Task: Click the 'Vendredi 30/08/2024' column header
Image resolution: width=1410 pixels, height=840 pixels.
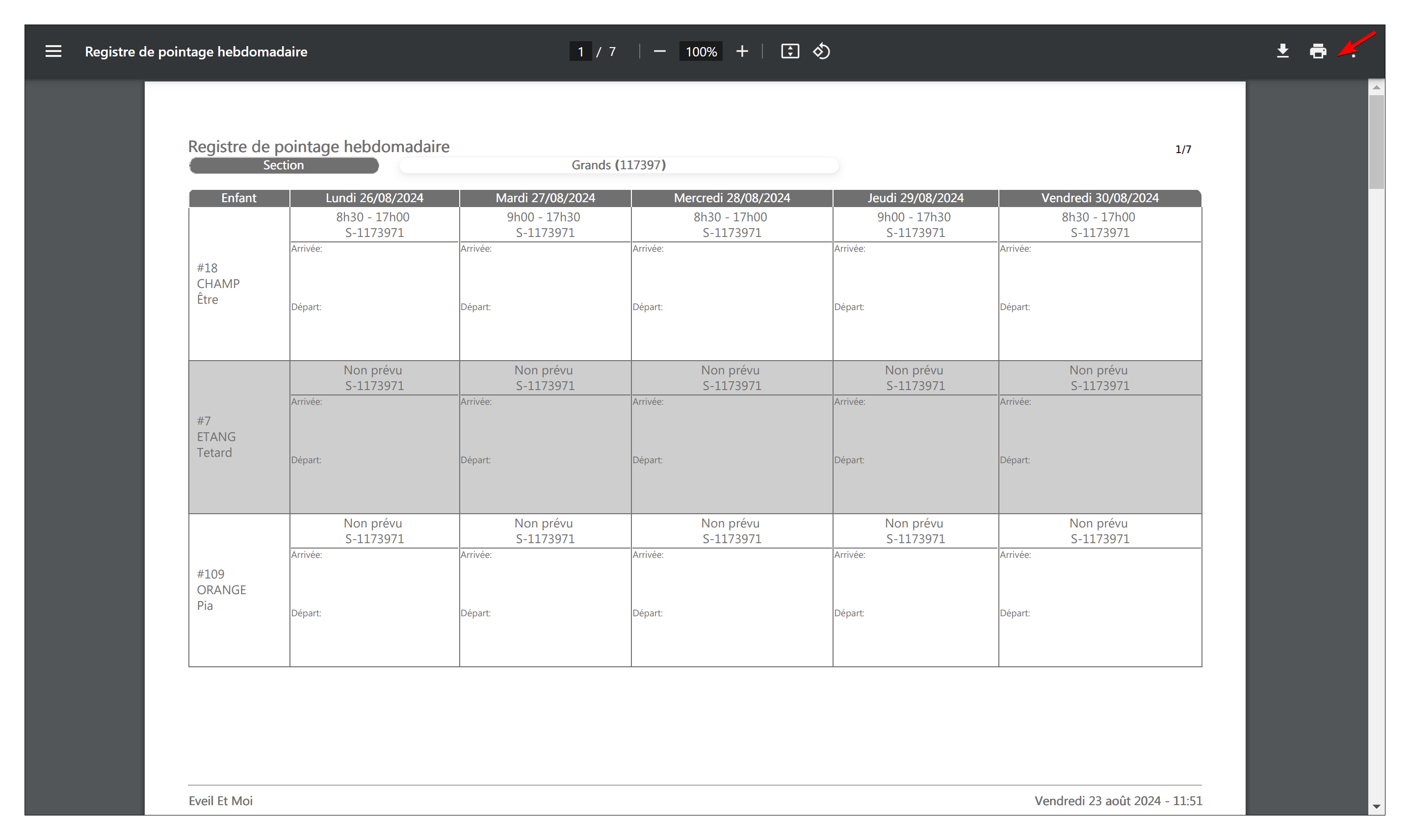Action: tap(1100, 198)
